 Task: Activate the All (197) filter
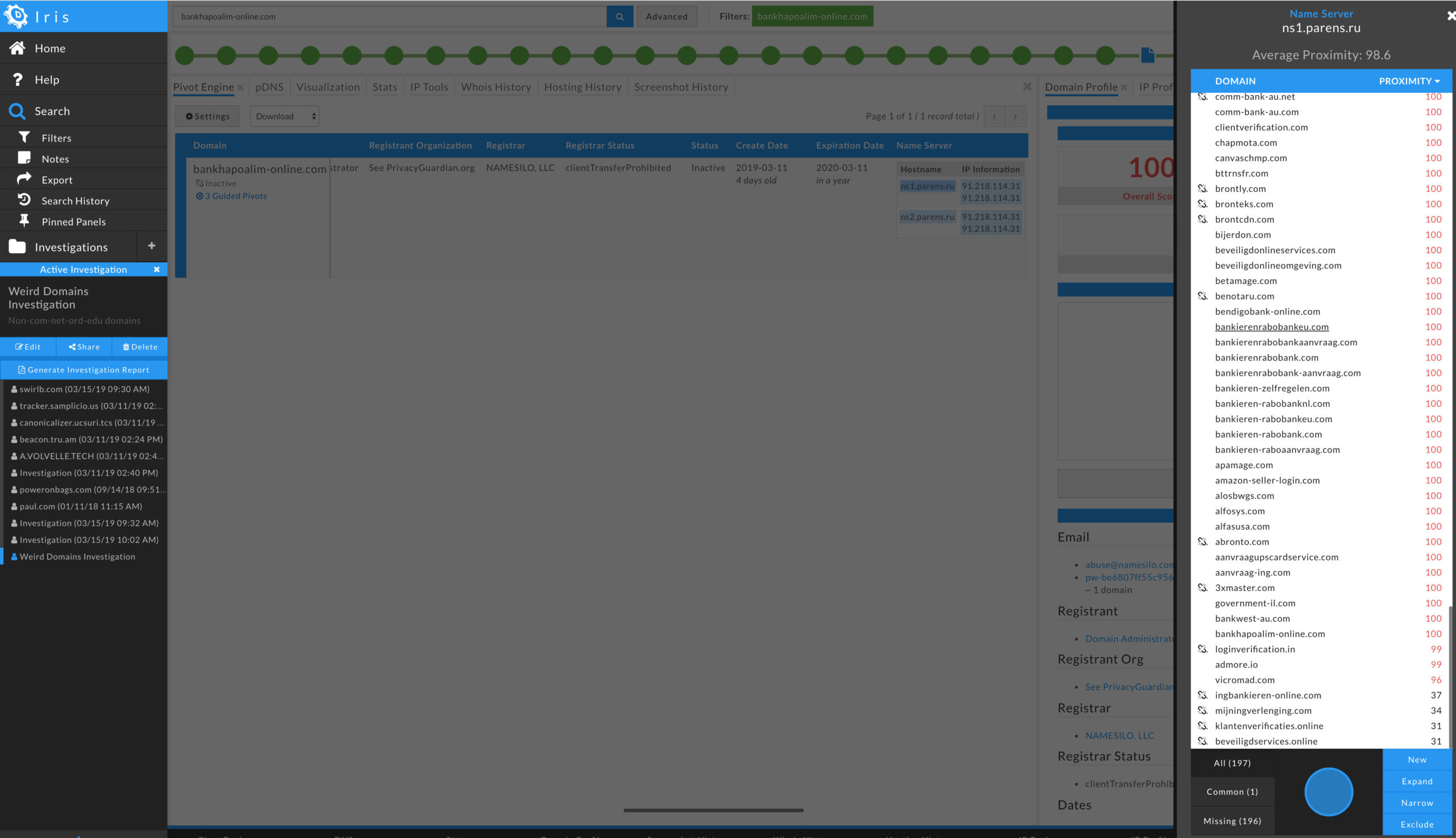point(1232,762)
